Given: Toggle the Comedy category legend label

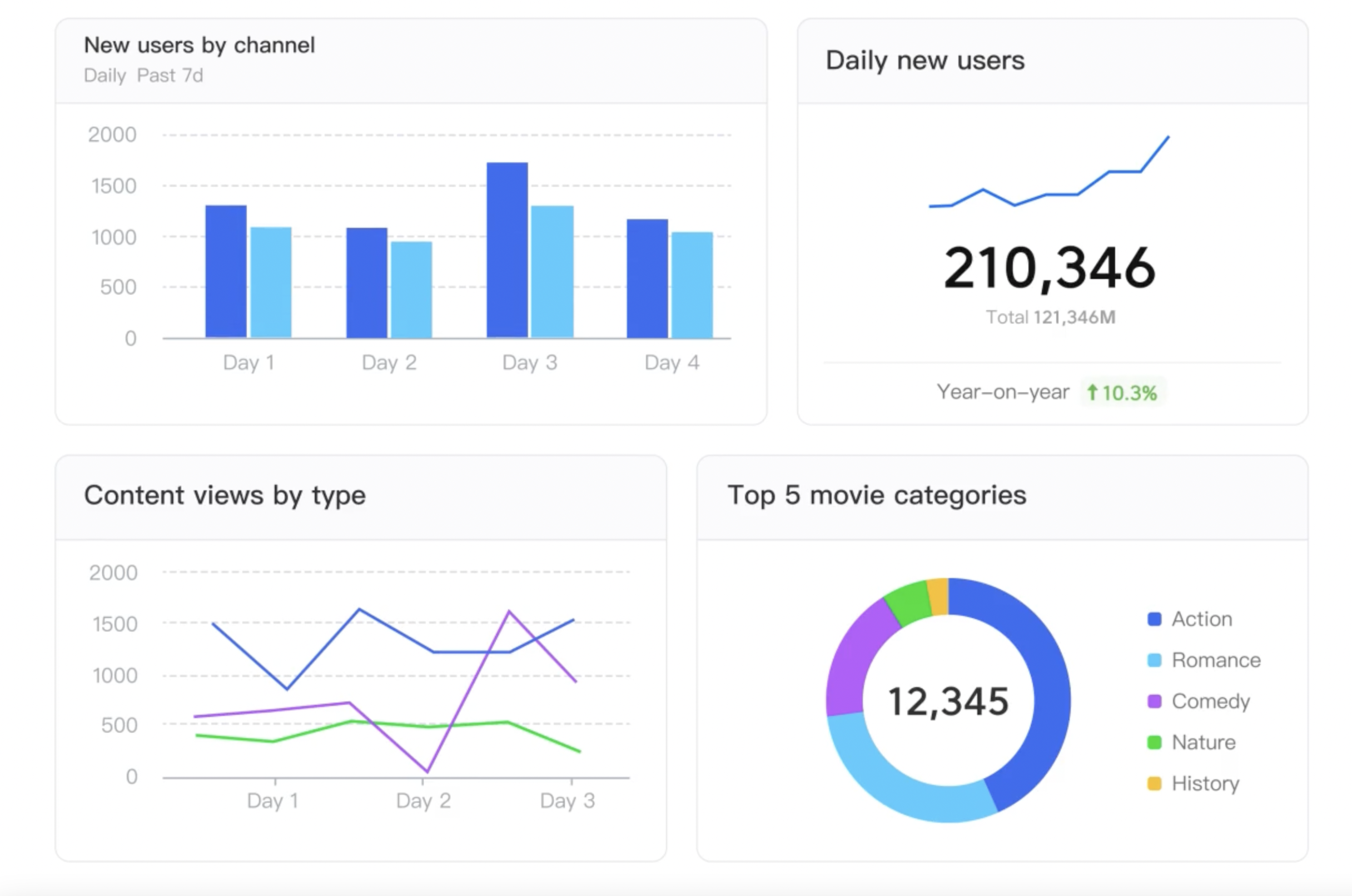Looking at the screenshot, I should [1210, 701].
